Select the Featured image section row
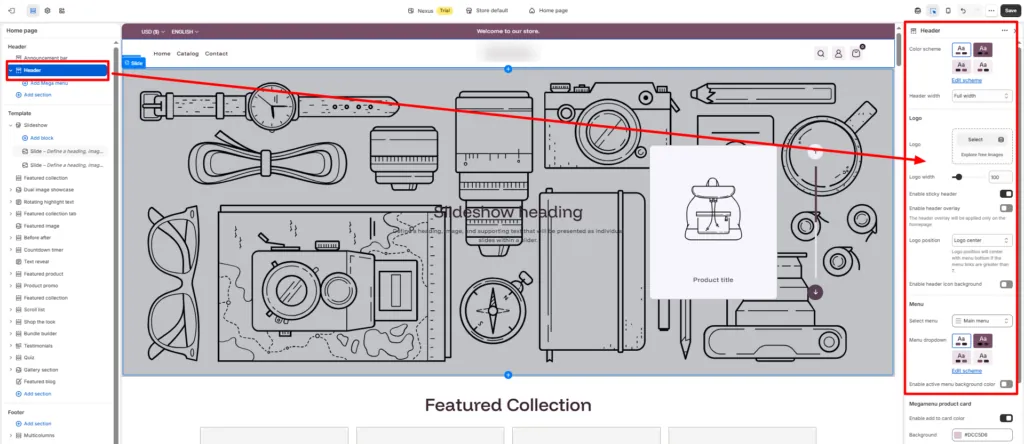Image resolution: width=1024 pixels, height=444 pixels. (x=57, y=225)
